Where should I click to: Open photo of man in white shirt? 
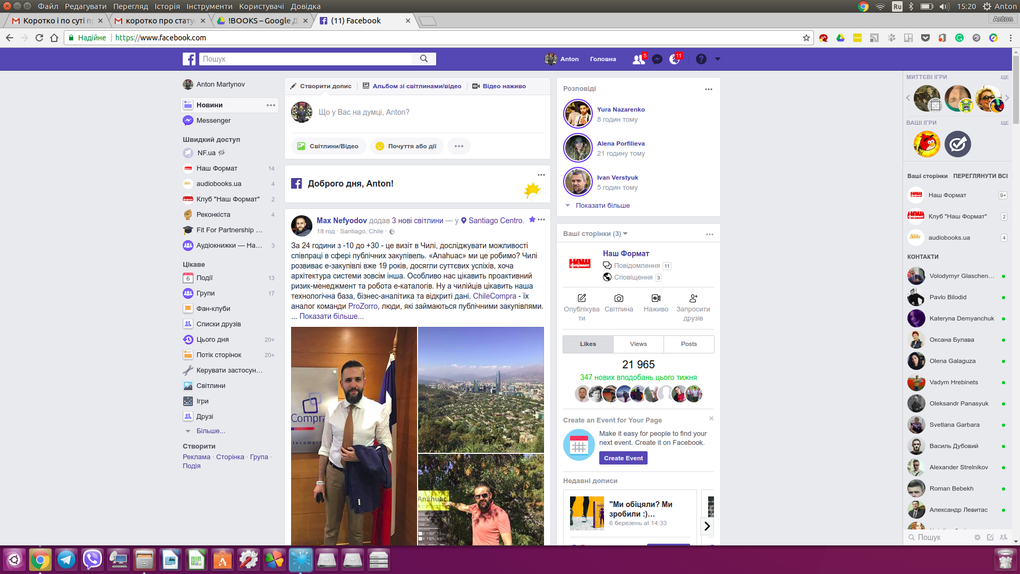coord(354,435)
